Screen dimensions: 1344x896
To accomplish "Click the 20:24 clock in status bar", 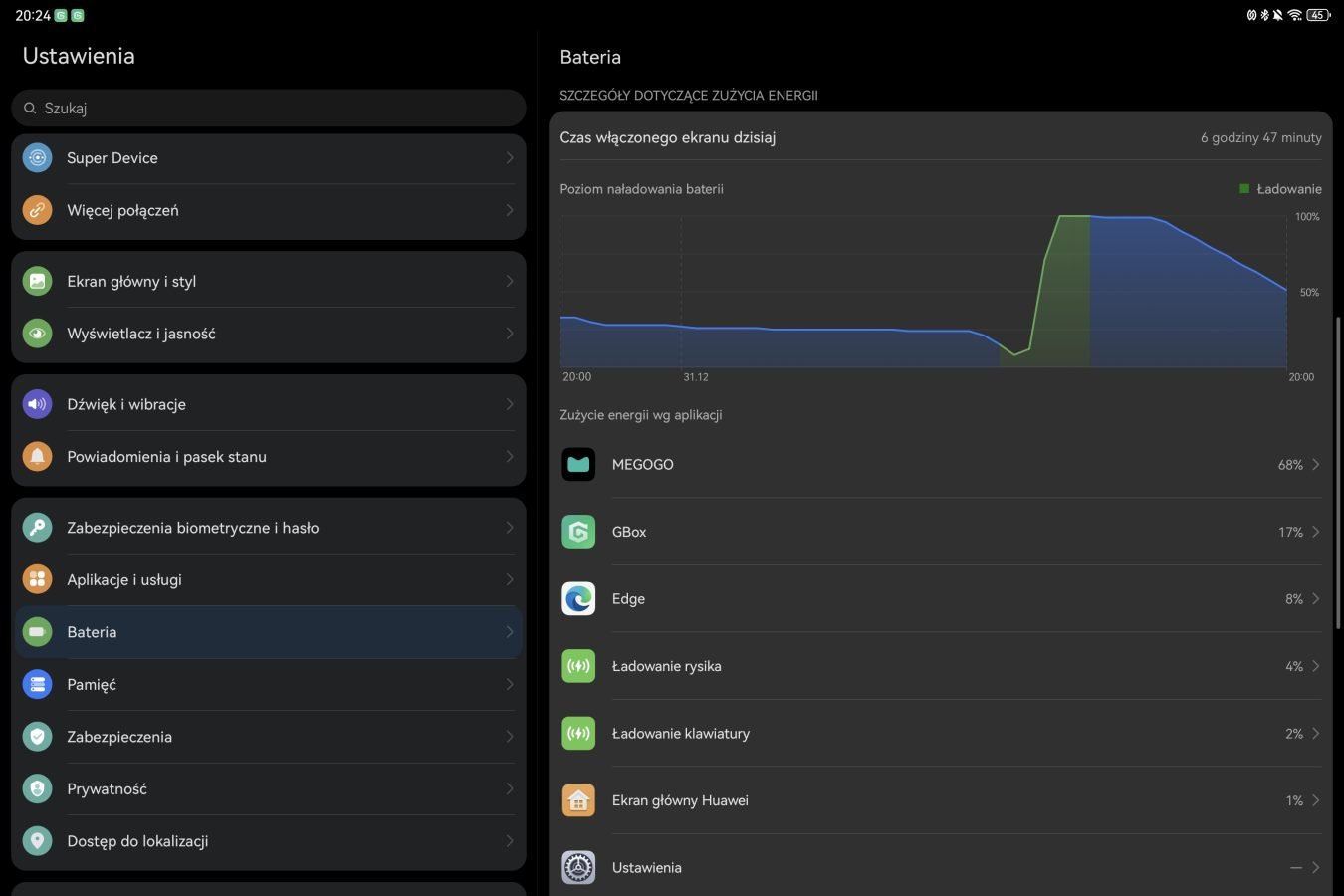I will click(x=33, y=15).
